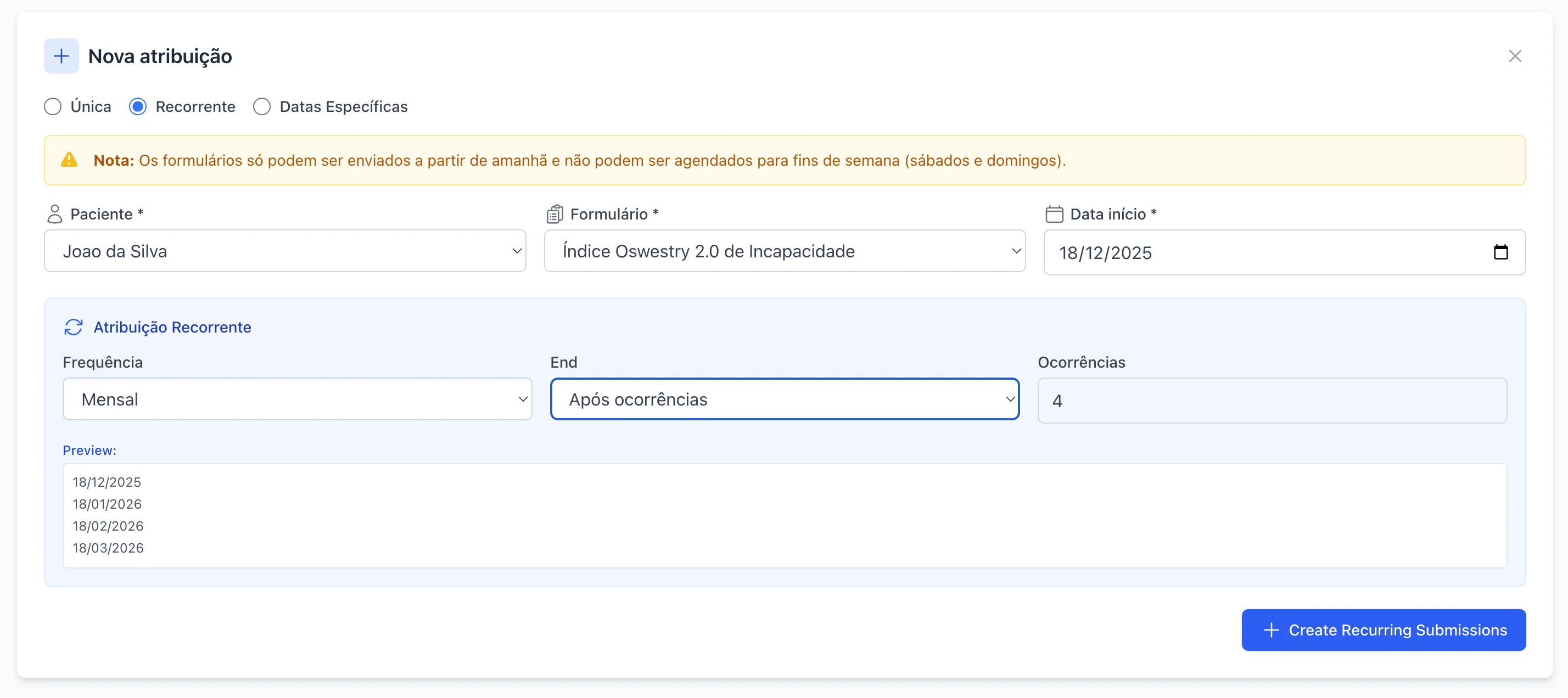Screen dimensions: 1568x698
Task: Select the Recorrente assignment option
Action: pos(138,106)
